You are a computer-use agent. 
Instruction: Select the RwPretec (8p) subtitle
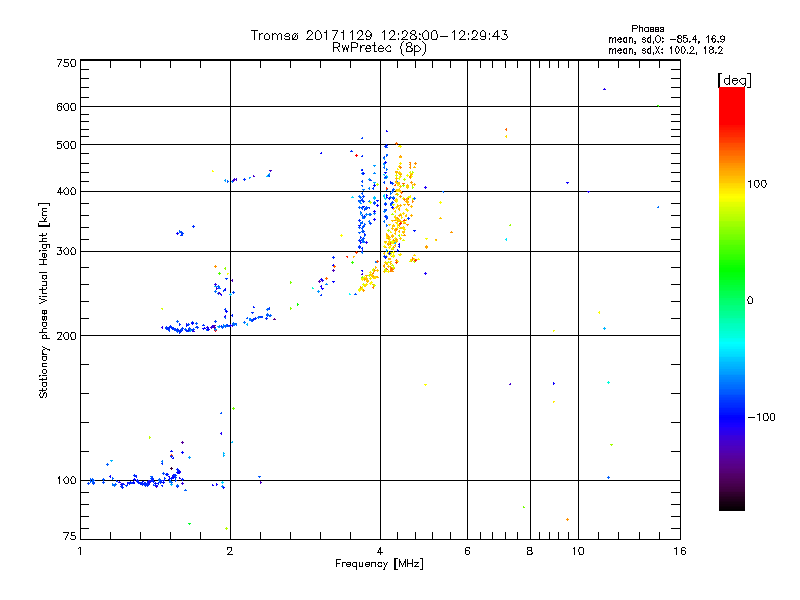379,48
